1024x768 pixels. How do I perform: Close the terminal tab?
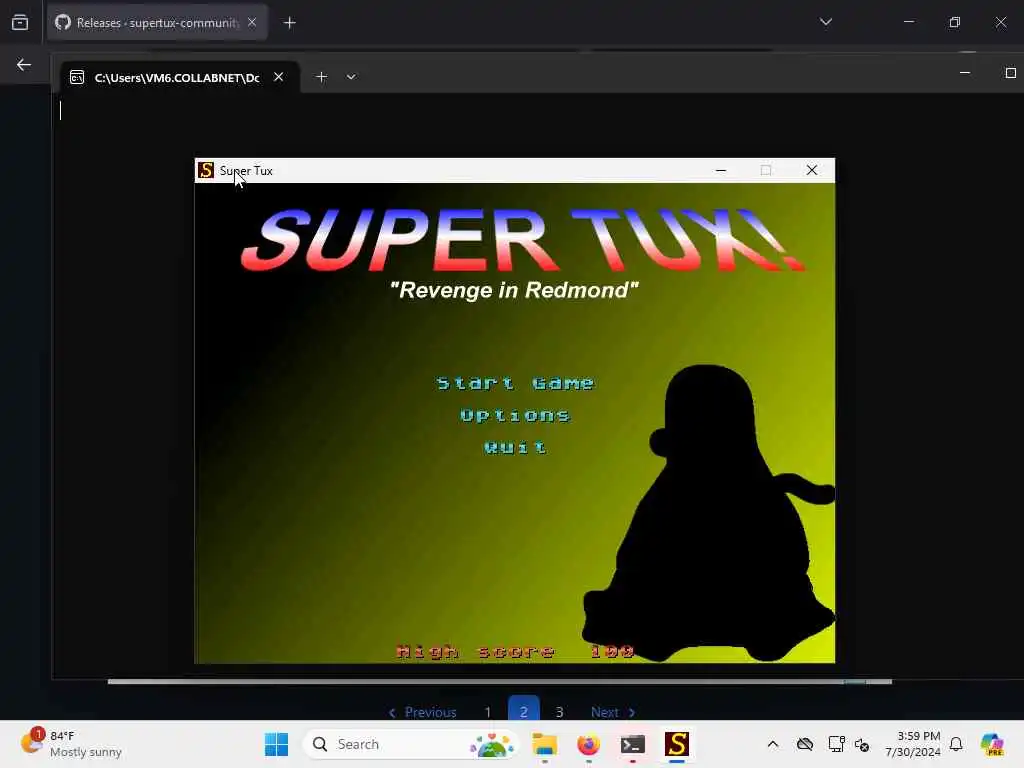279,77
